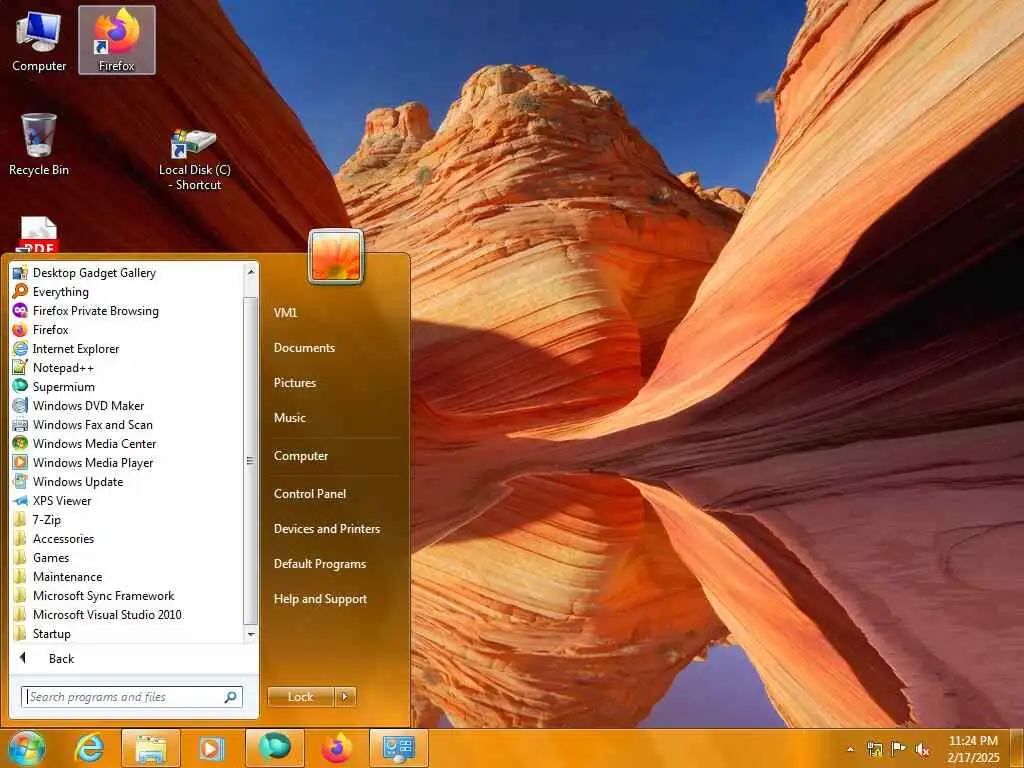Open Devices and Printers
The height and width of the screenshot is (768, 1024).
pos(327,529)
